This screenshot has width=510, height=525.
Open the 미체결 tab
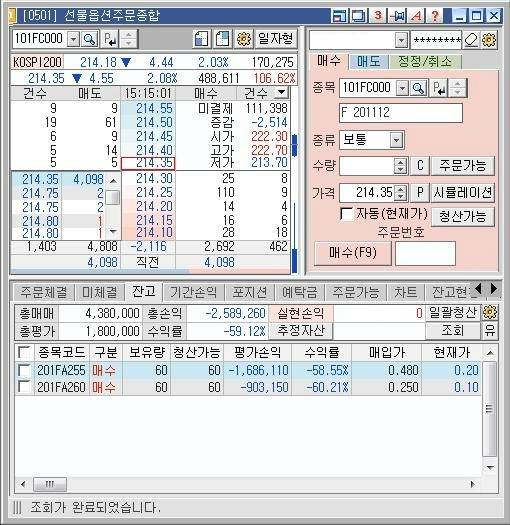coord(99,293)
